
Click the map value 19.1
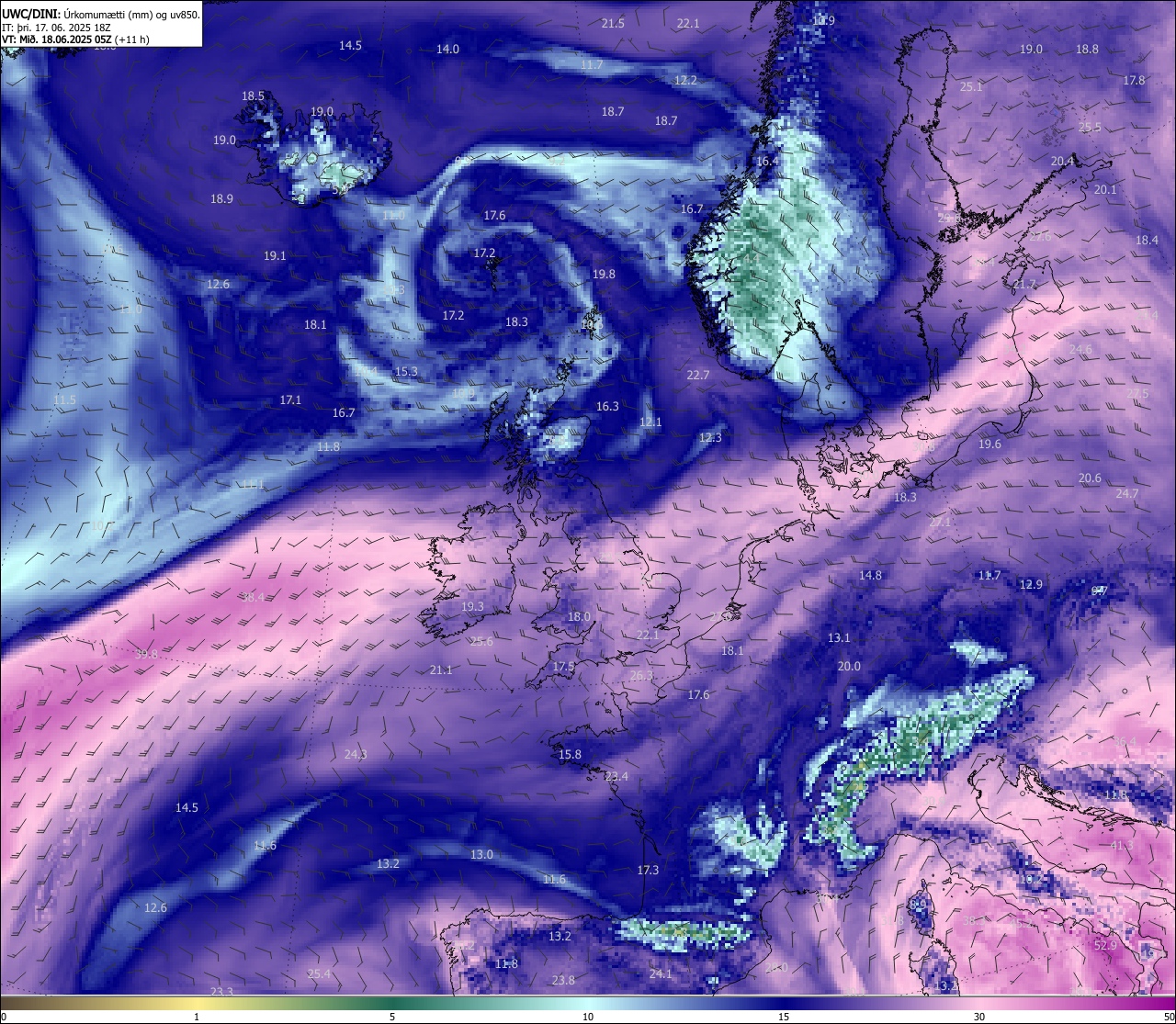point(275,256)
